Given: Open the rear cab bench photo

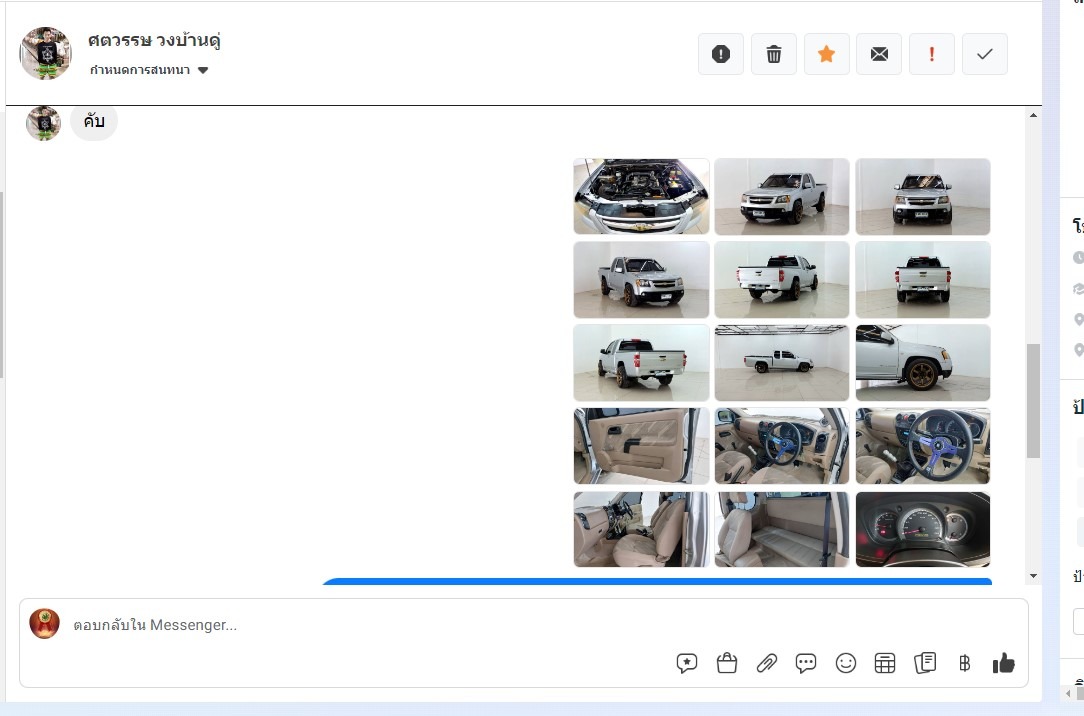Looking at the screenshot, I should pos(782,529).
